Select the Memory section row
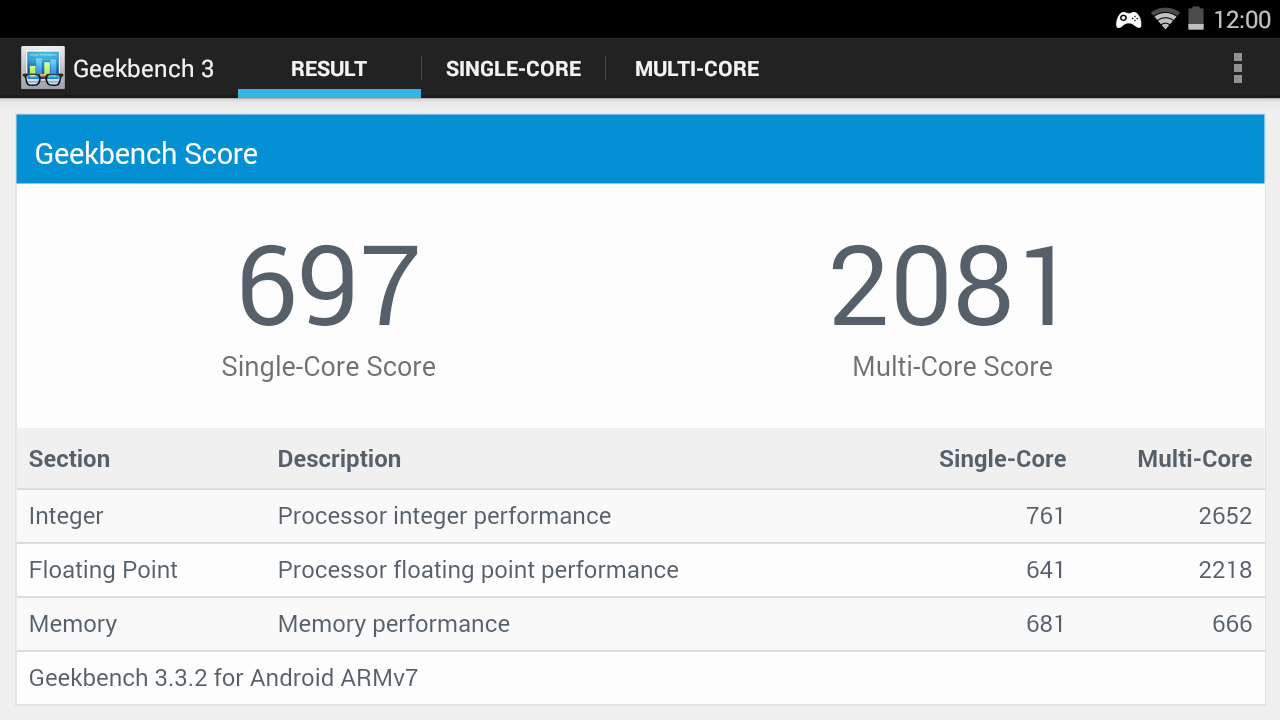 pos(641,624)
